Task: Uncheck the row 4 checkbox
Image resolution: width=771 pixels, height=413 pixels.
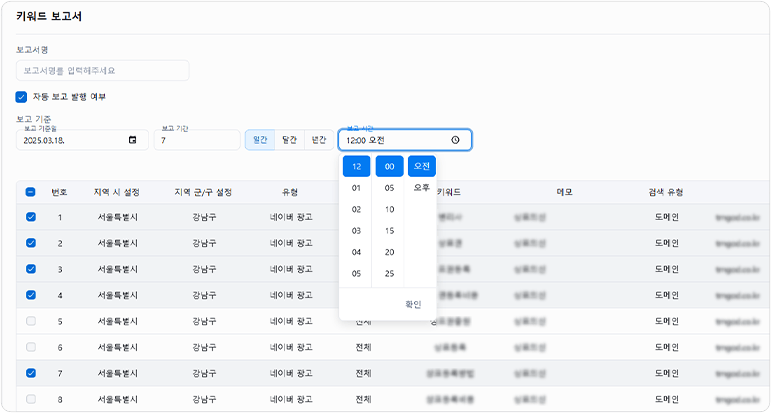Action: [30, 295]
